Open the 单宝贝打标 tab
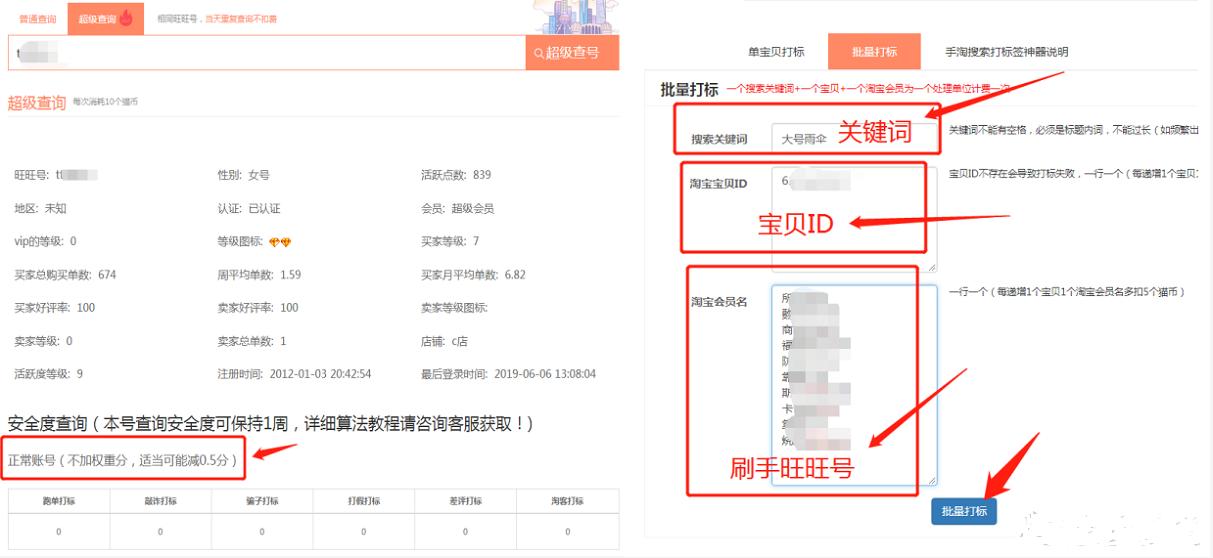Image resolution: width=1213 pixels, height=558 pixels. pyautogui.click(x=776, y=52)
